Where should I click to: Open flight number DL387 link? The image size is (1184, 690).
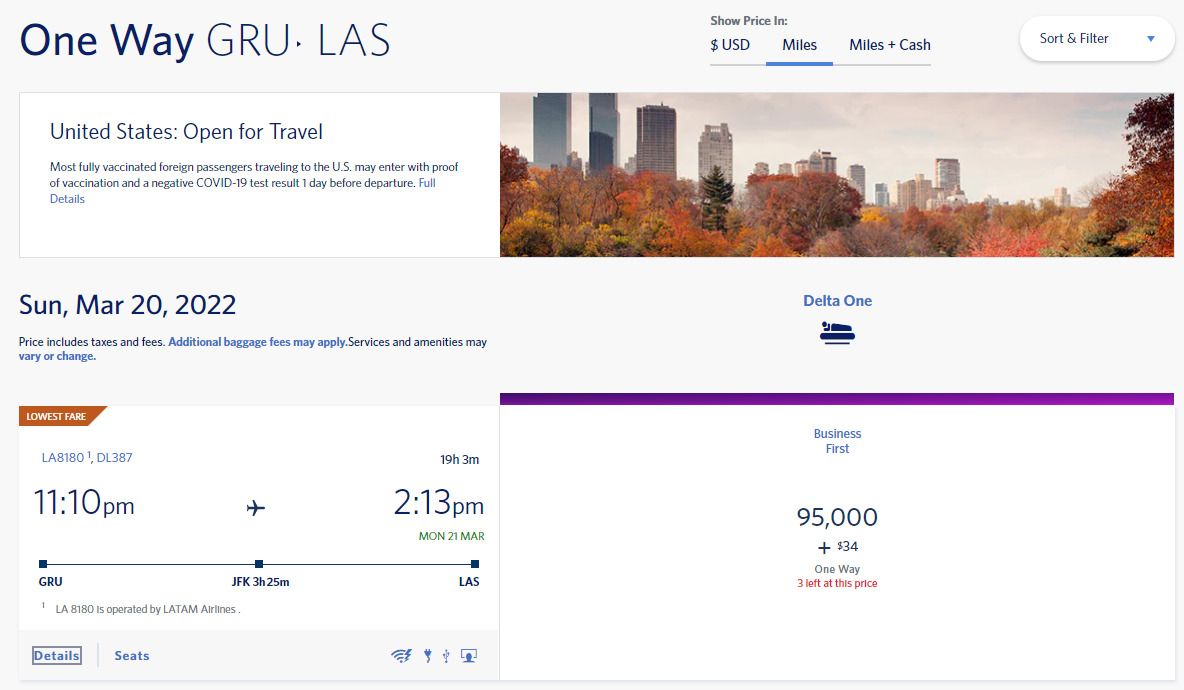114,457
